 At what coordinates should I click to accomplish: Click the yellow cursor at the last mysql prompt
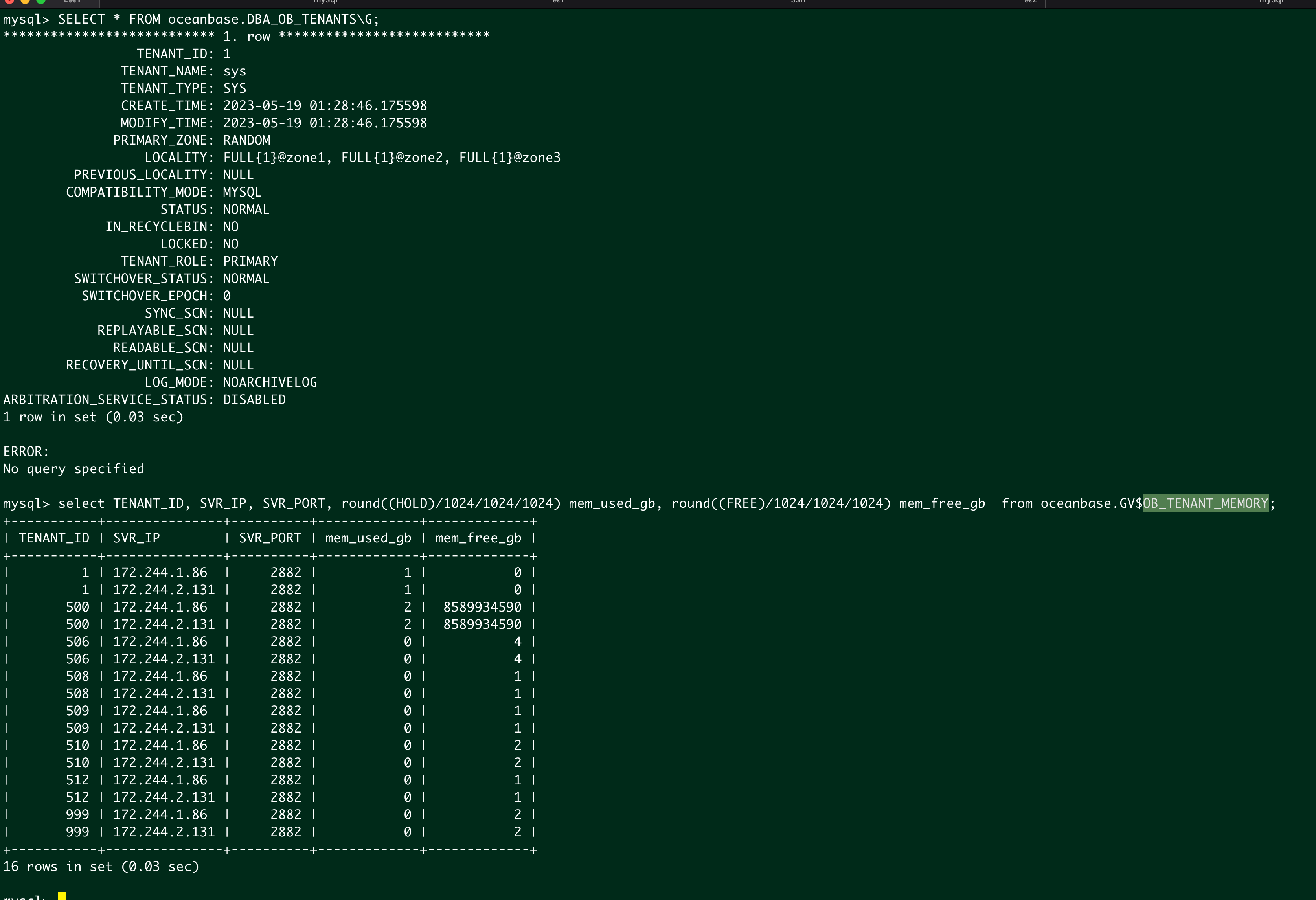coord(62,896)
